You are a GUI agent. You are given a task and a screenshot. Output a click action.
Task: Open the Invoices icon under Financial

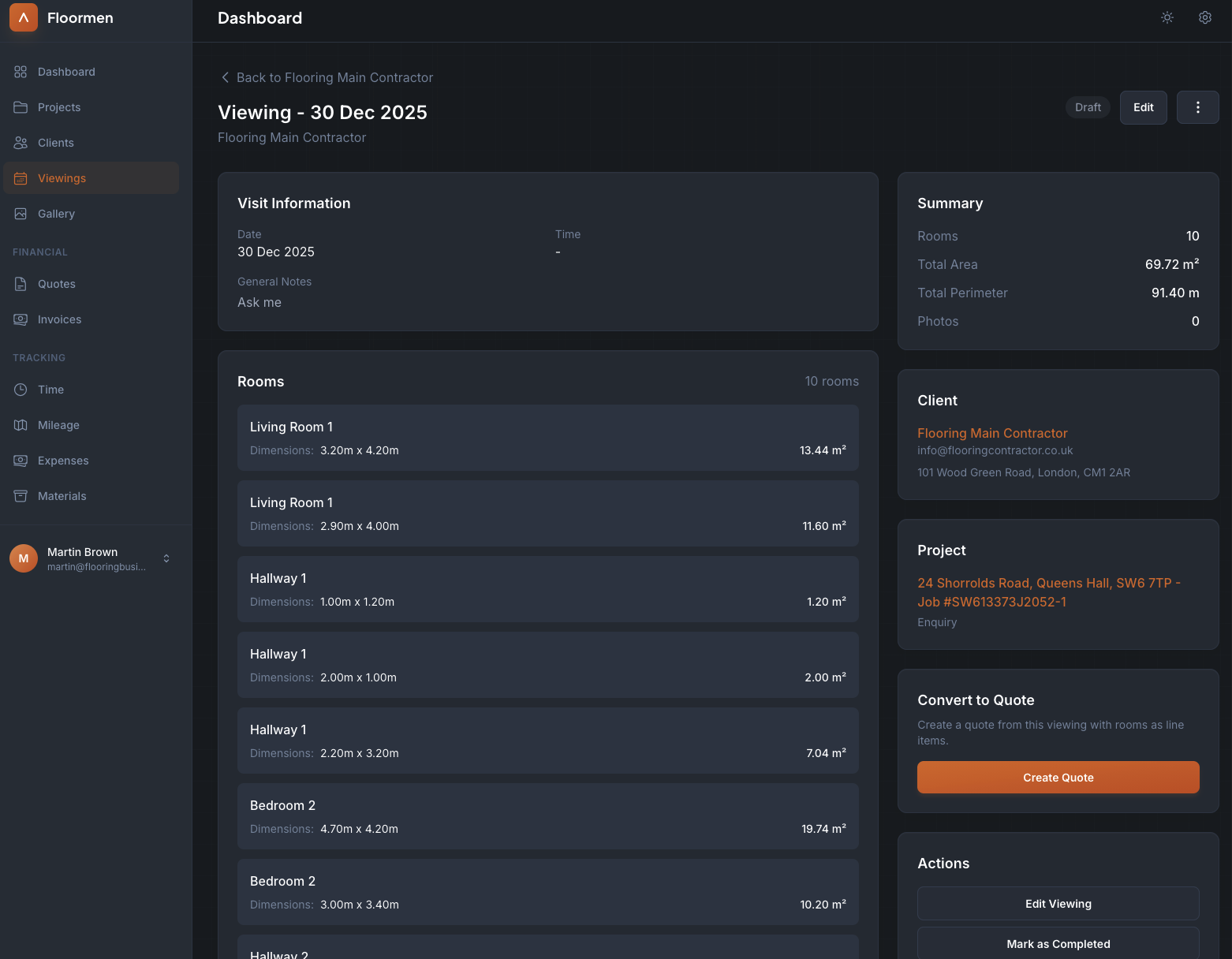(x=21, y=319)
